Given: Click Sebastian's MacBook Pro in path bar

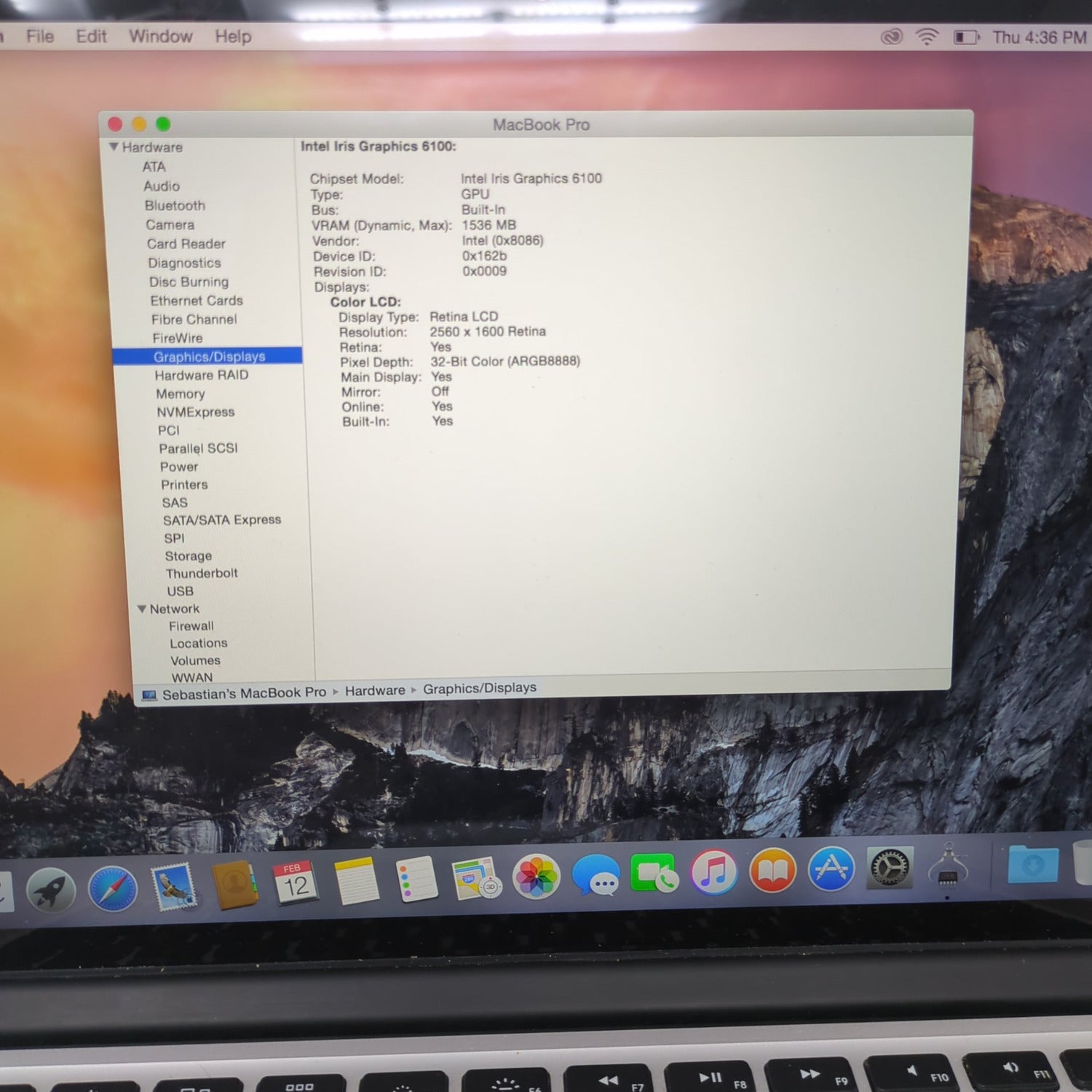Looking at the screenshot, I should pos(244,693).
